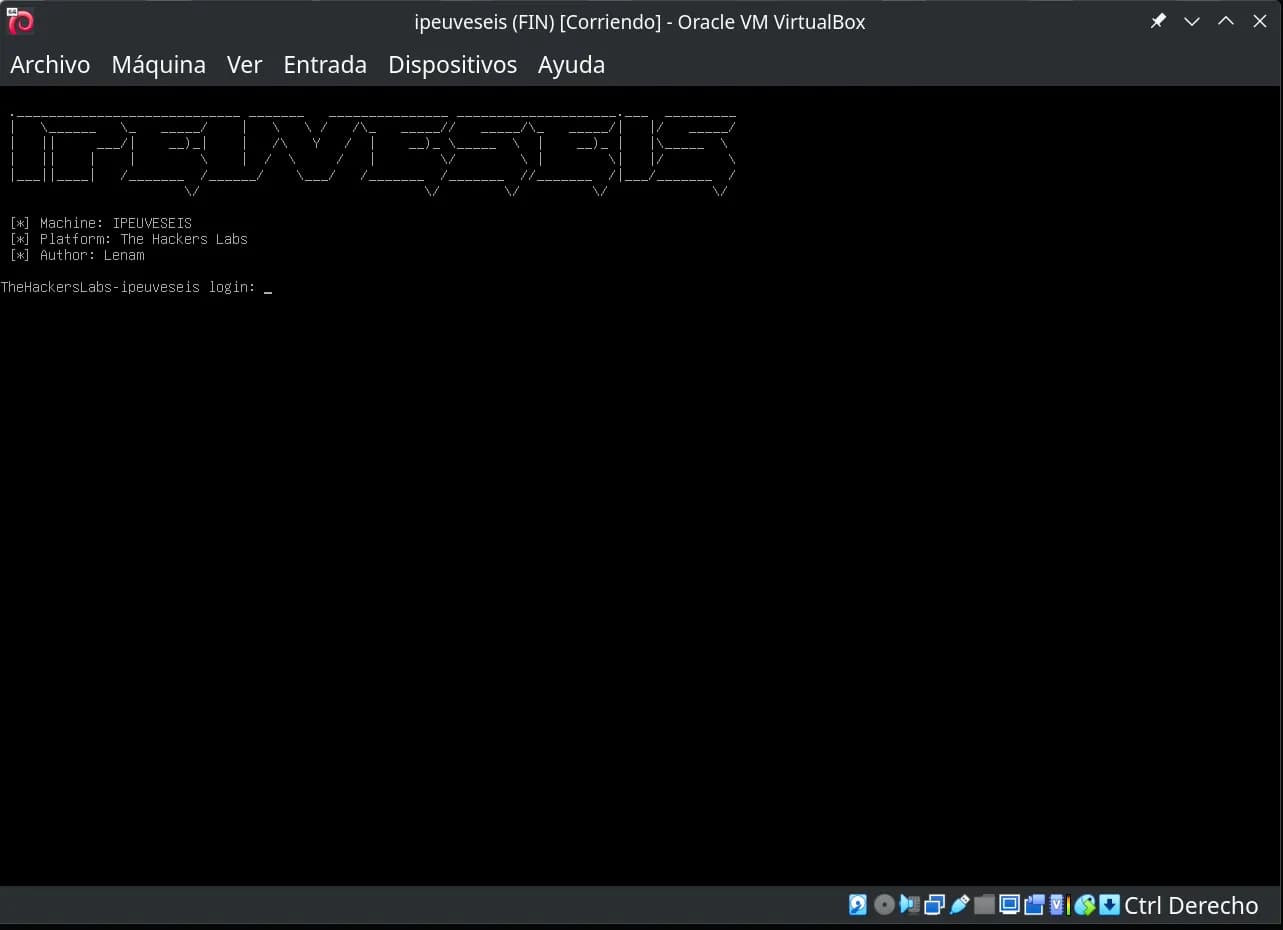Screen dimensions: 1283x930
Task: Open the optical drive status icon
Action: pyautogui.click(x=884, y=905)
